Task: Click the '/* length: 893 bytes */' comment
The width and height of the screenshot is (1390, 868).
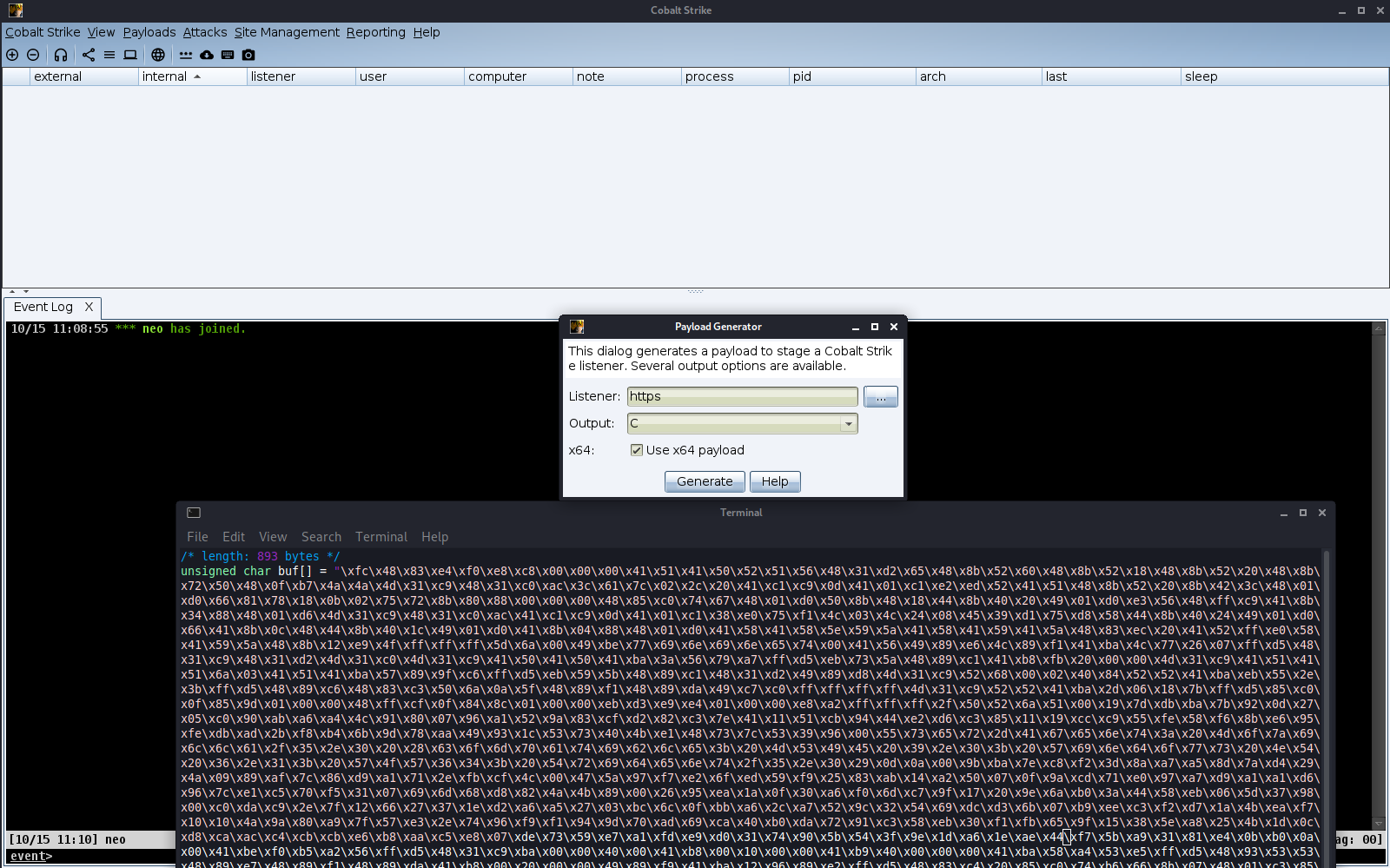Action: (261, 556)
